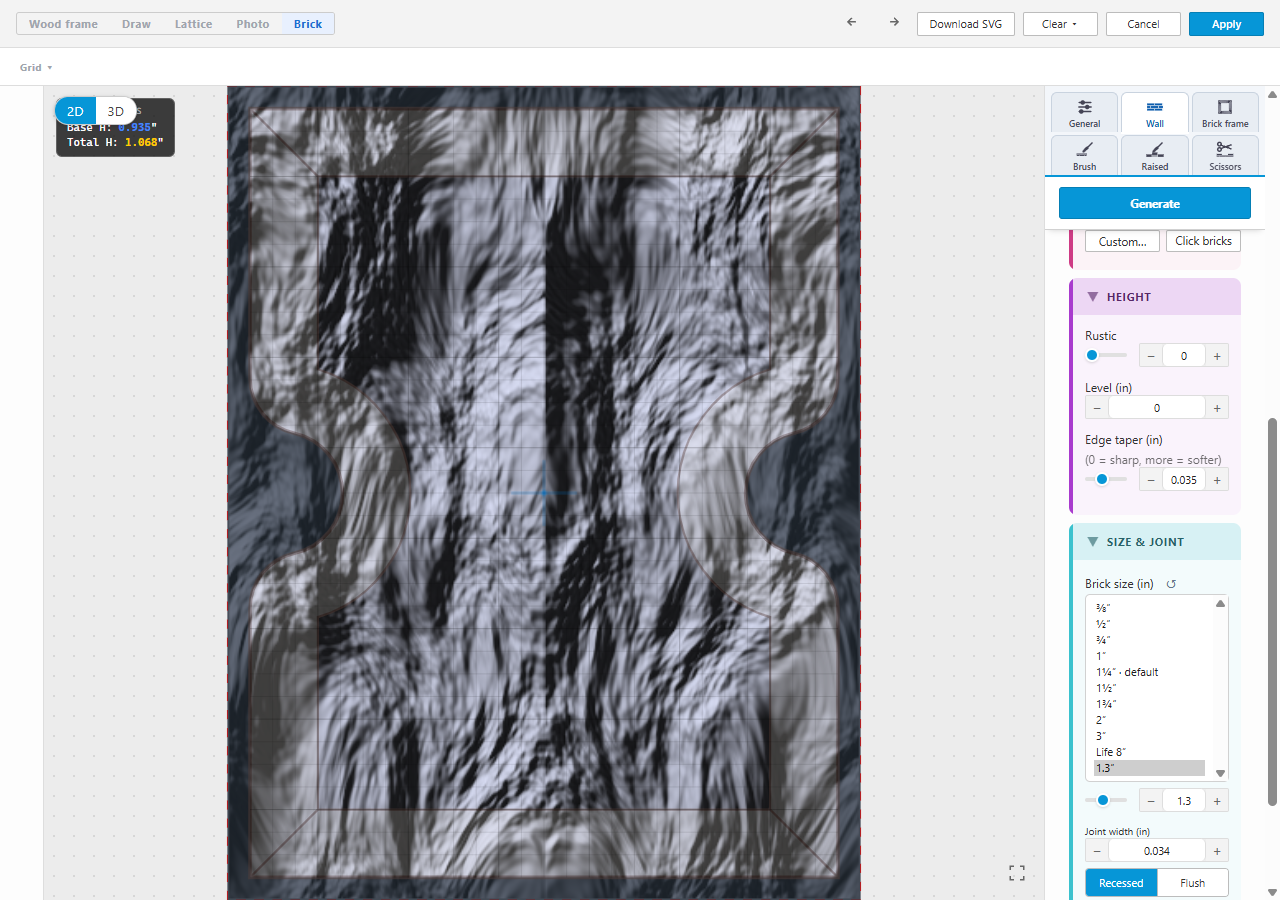Viewport: 1280px width, 900px height.
Task: Increase Edge taper with plus
Action: (1217, 480)
